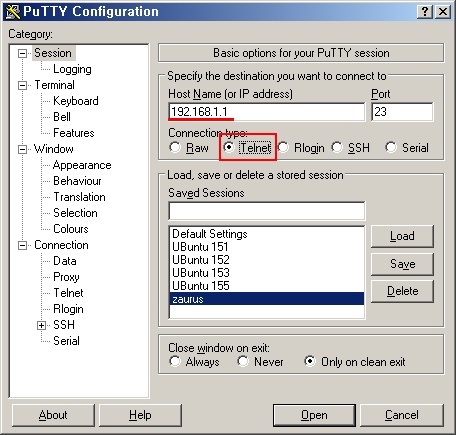The image size is (456, 435).
Task: Click the Cancel button
Action: (x=402, y=415)
